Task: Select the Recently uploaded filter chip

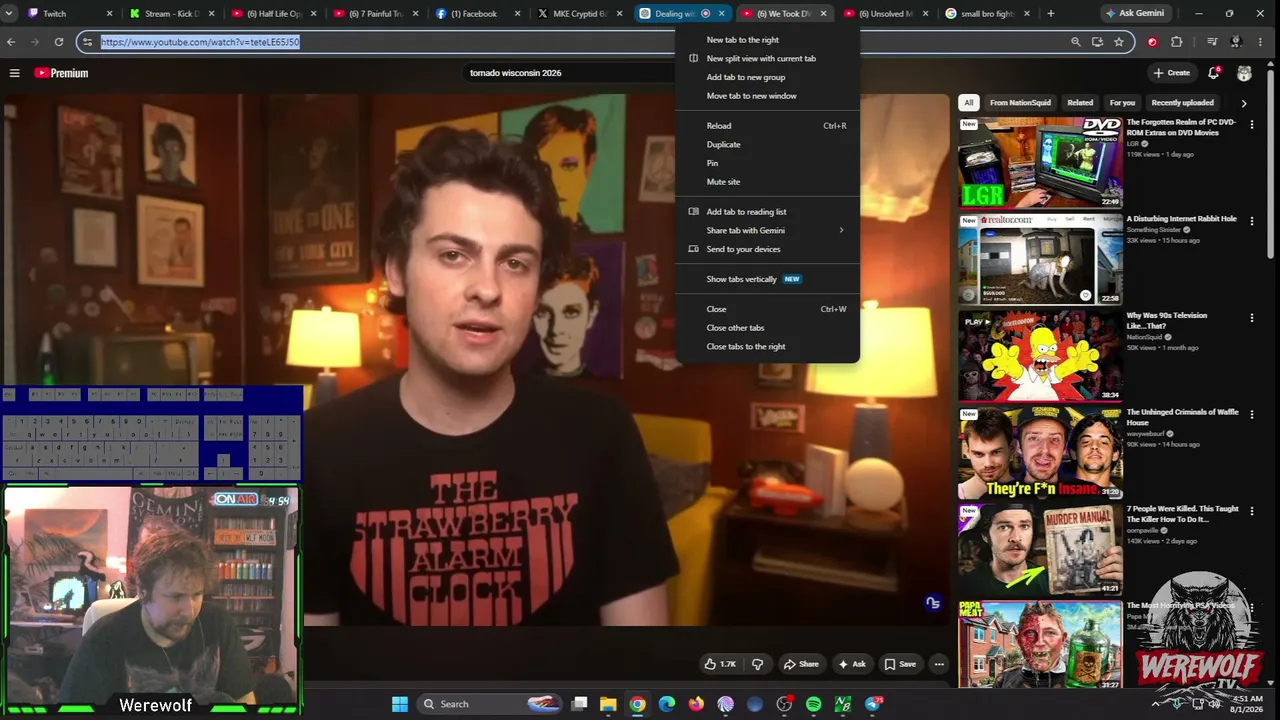Action: 1182,103
